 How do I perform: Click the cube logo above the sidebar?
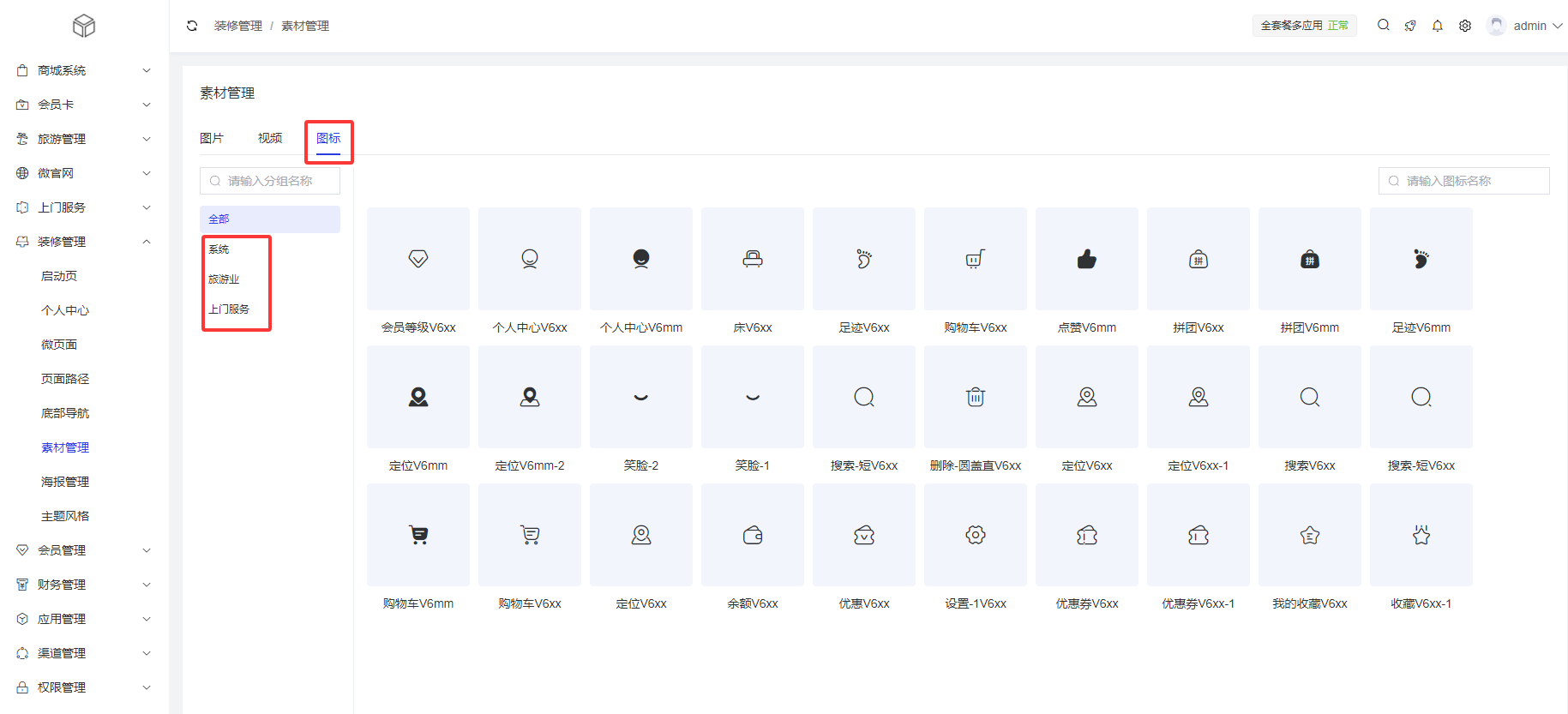[x=84, y=26]
